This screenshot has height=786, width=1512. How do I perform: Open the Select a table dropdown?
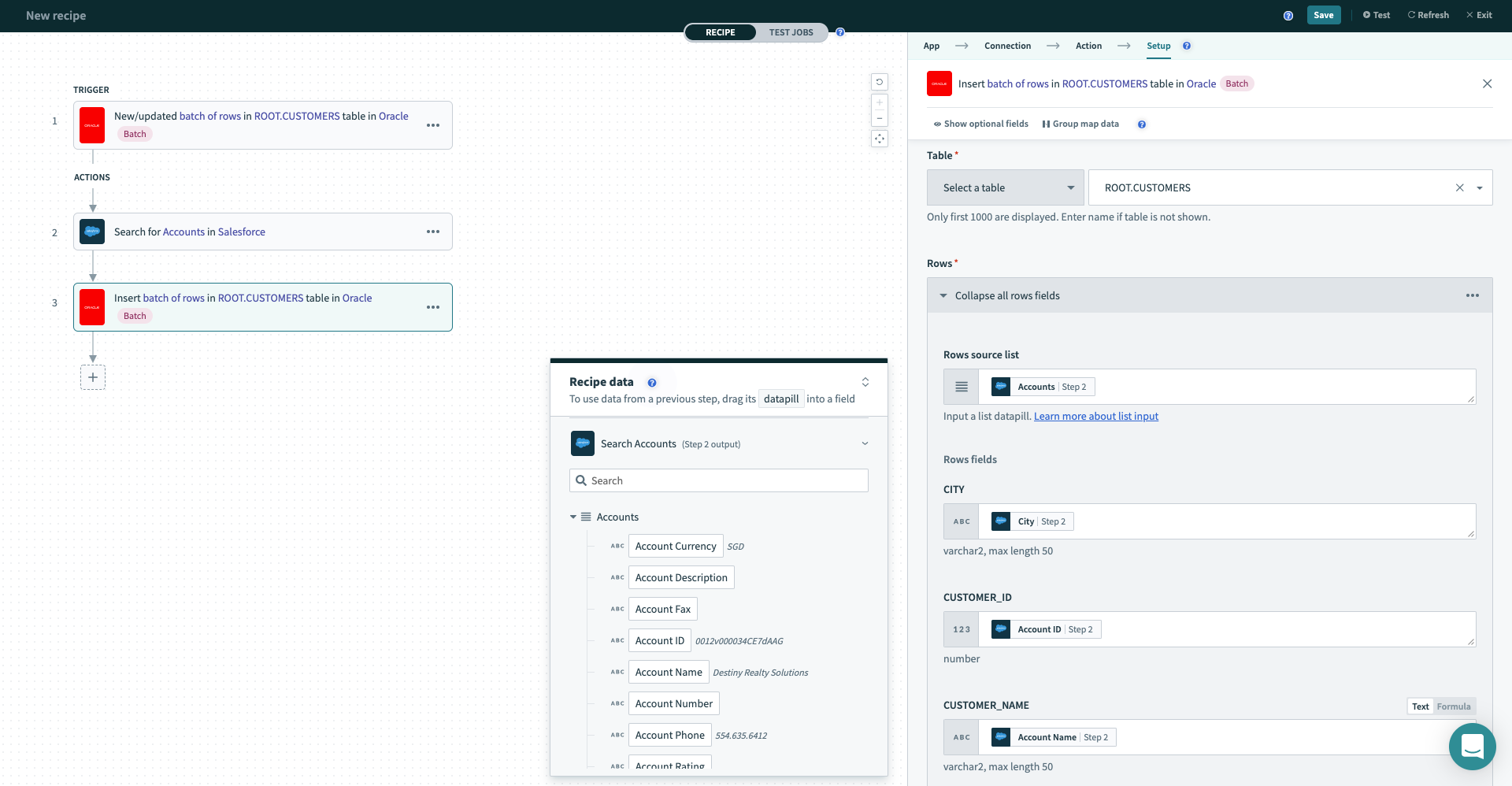point(1005,187)
